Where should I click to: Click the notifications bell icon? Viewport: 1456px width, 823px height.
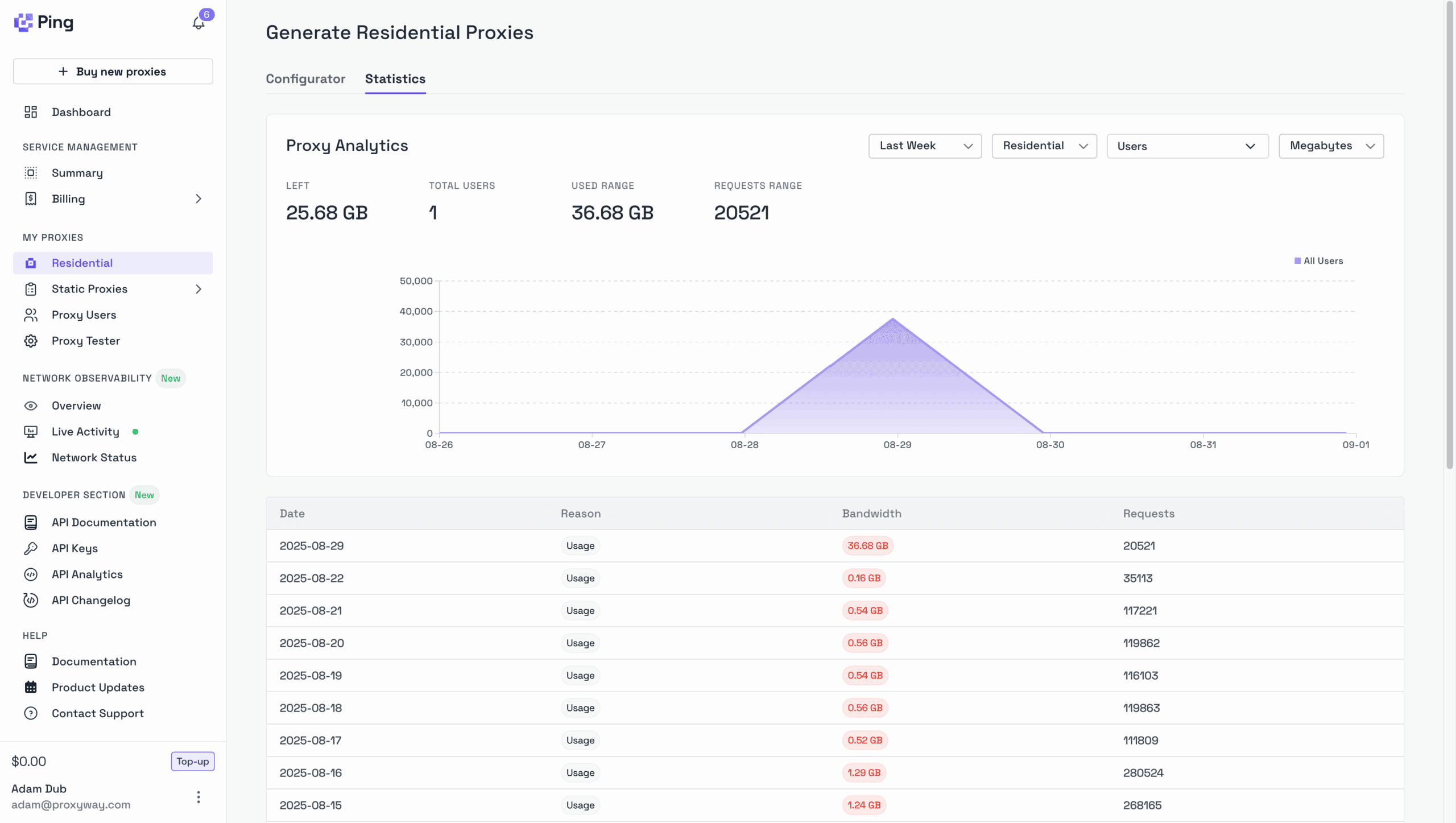click(x=198, y=23)
